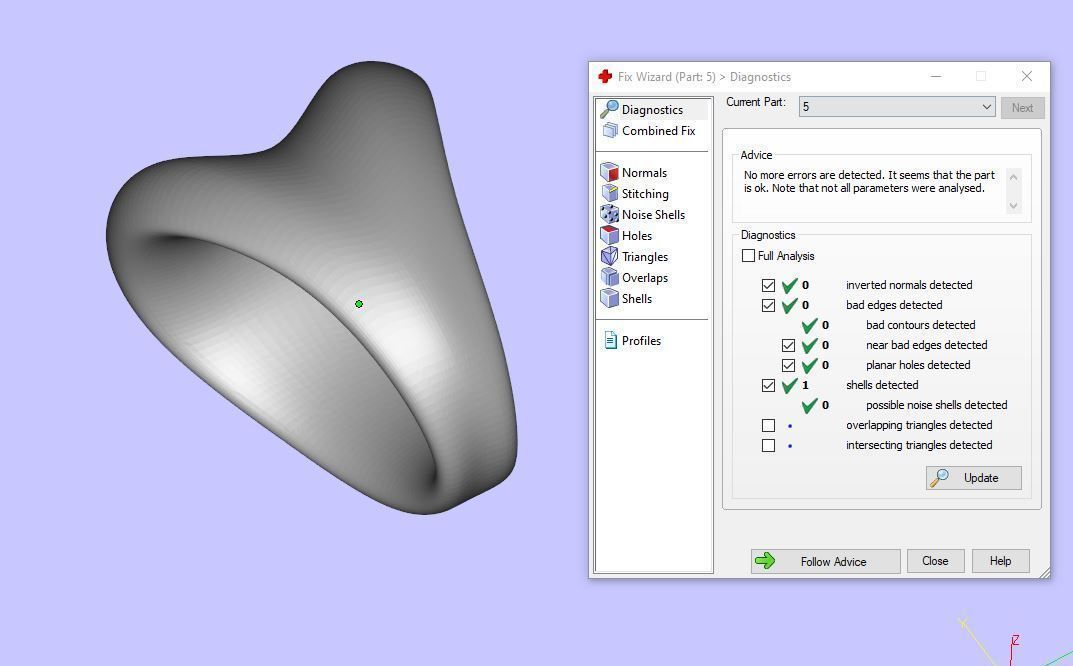Click the 'Current Part:' label
Viewport: 1073px width, 666px height.
[x=756, y=102]
